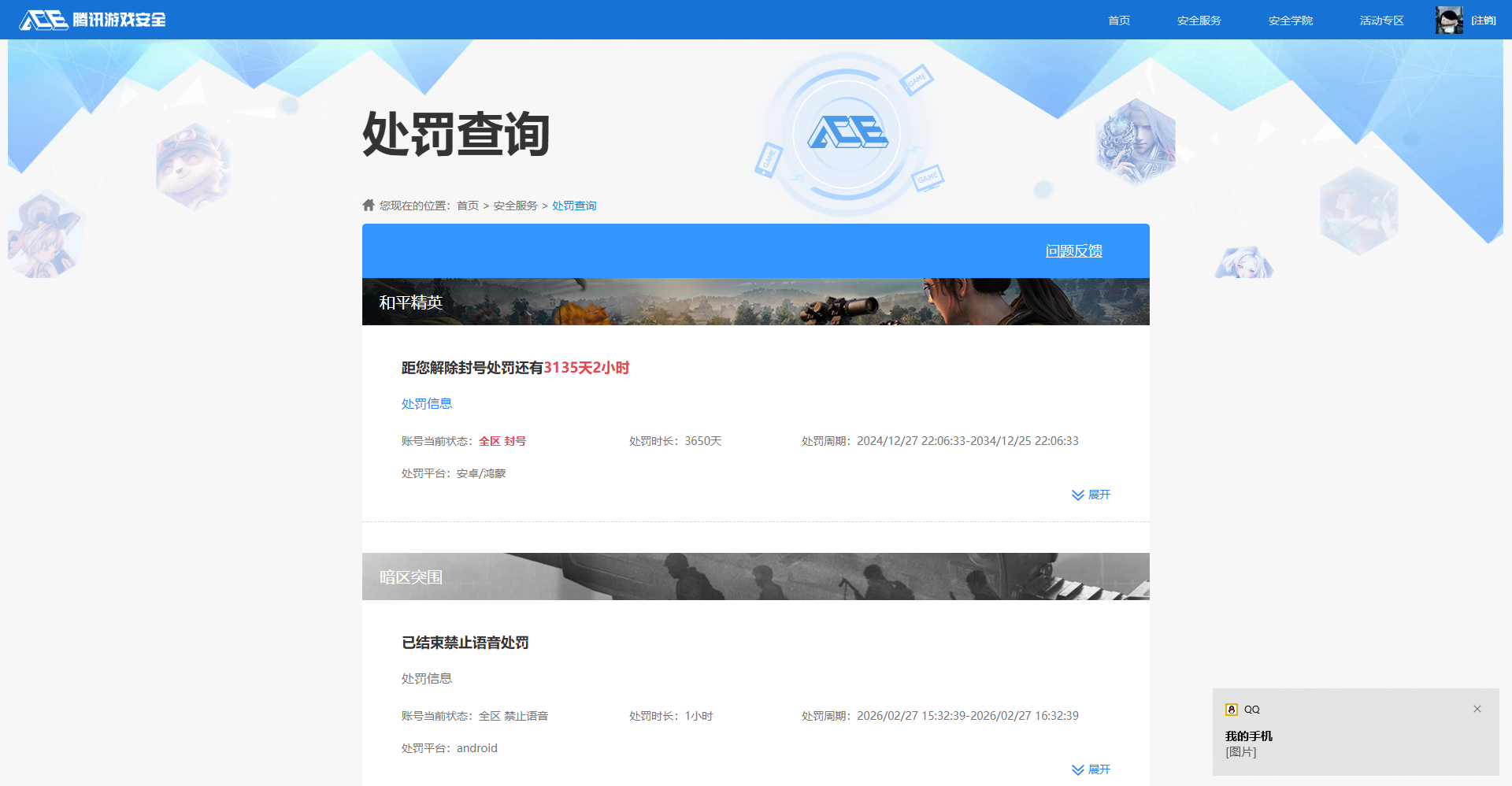This screenshot has width=1512, height=786.
Task: Expand the 和平精英 penalty details
Action: click(1091, 495)
